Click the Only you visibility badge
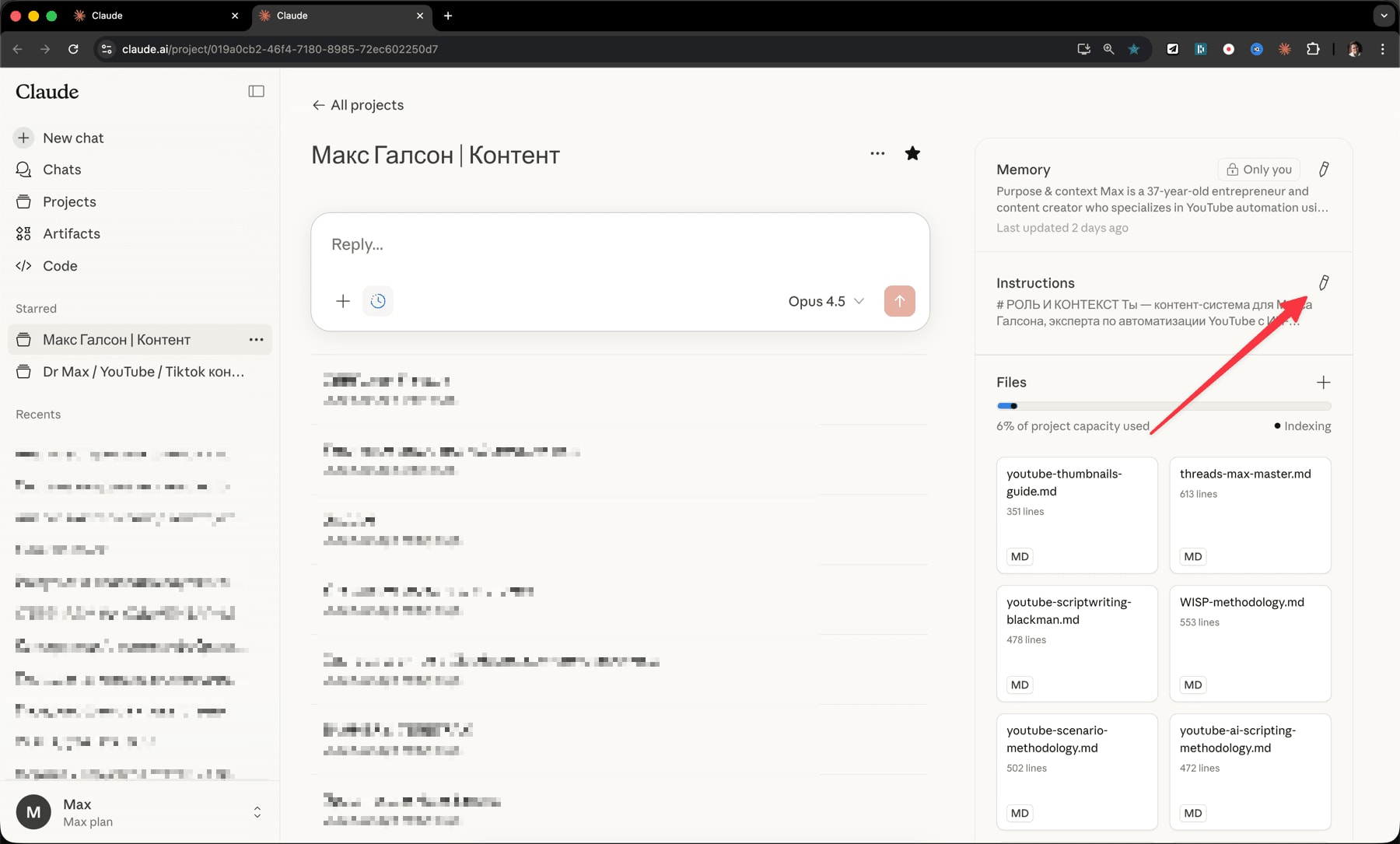 tap(1259, 170)
